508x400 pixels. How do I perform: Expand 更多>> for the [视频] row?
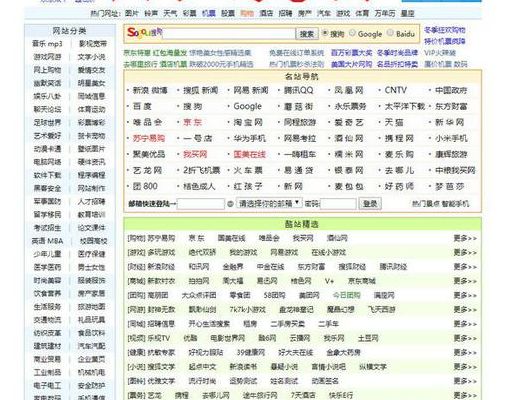tap(465, 338)
